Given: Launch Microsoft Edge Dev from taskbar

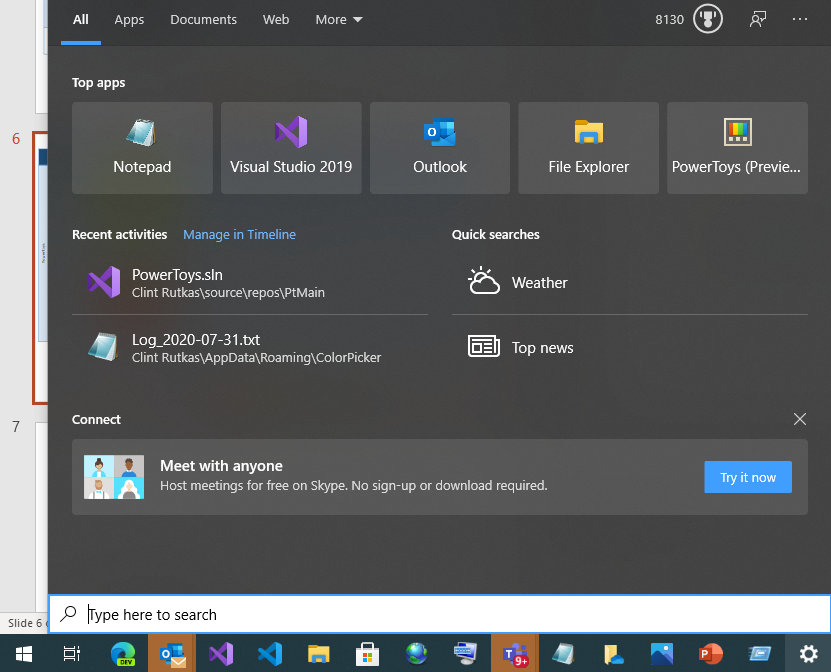Looking at the screenshot, I should click(122, 654).
